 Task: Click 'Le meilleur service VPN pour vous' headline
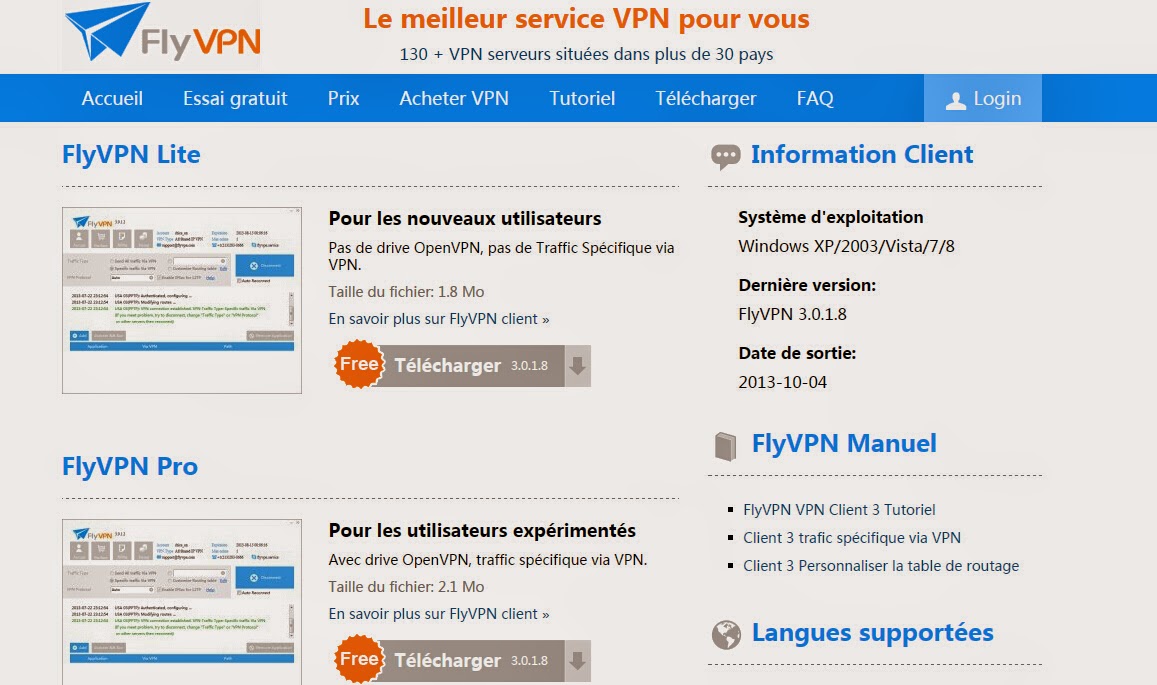coord(586,19)
